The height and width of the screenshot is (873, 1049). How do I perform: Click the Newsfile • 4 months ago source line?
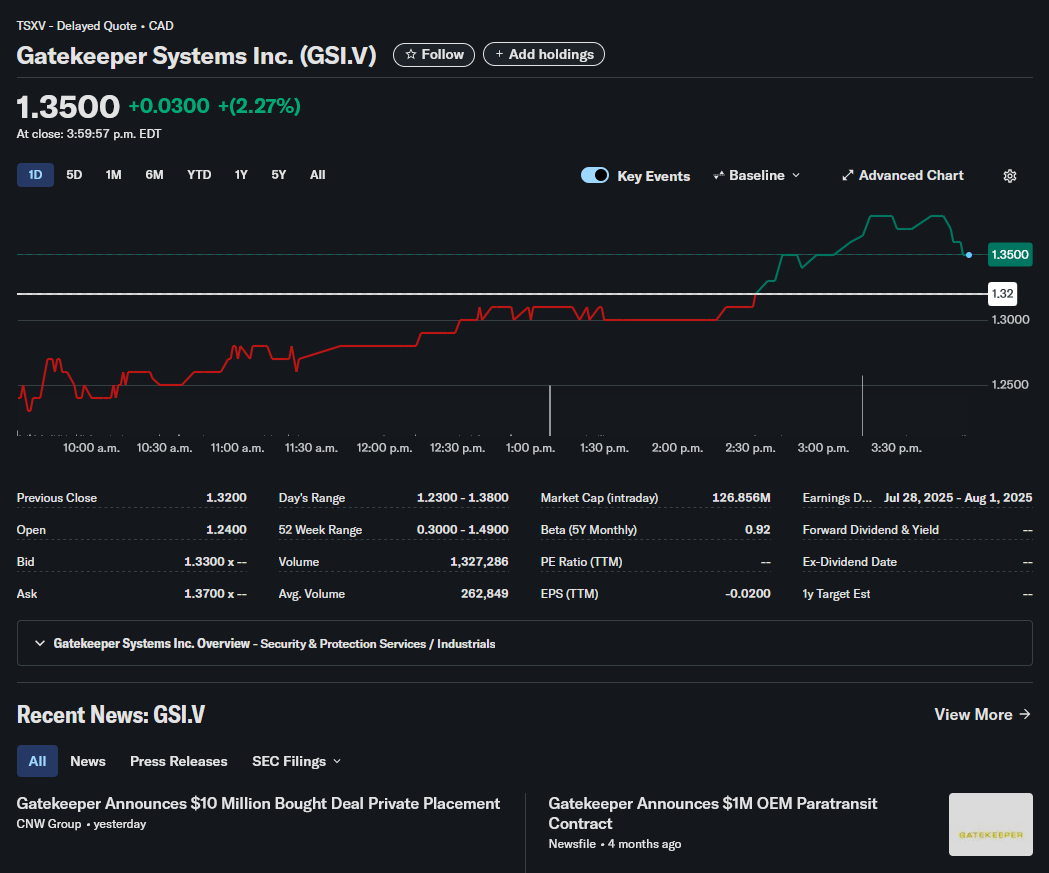tap(615, 844)
